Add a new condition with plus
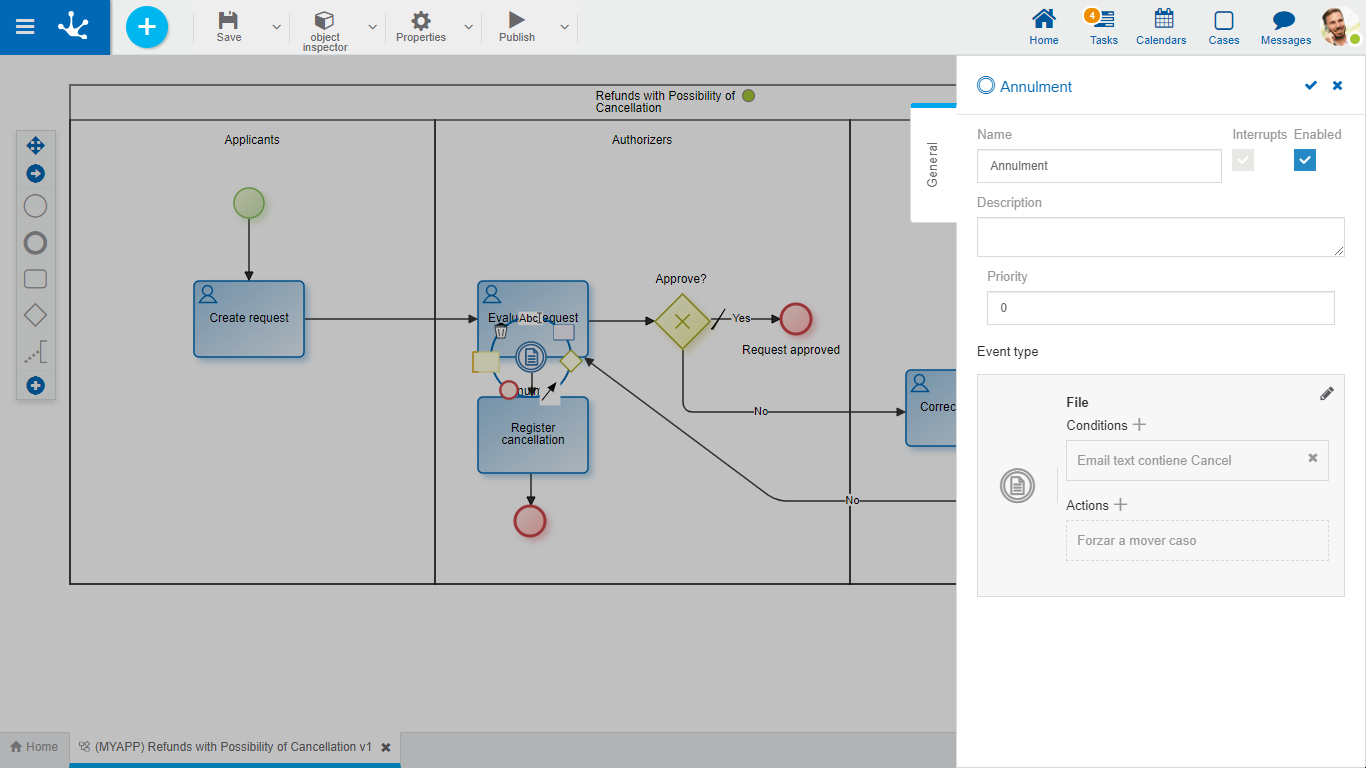This screenshot has width=1366, height=768. tap(1139, 425)
